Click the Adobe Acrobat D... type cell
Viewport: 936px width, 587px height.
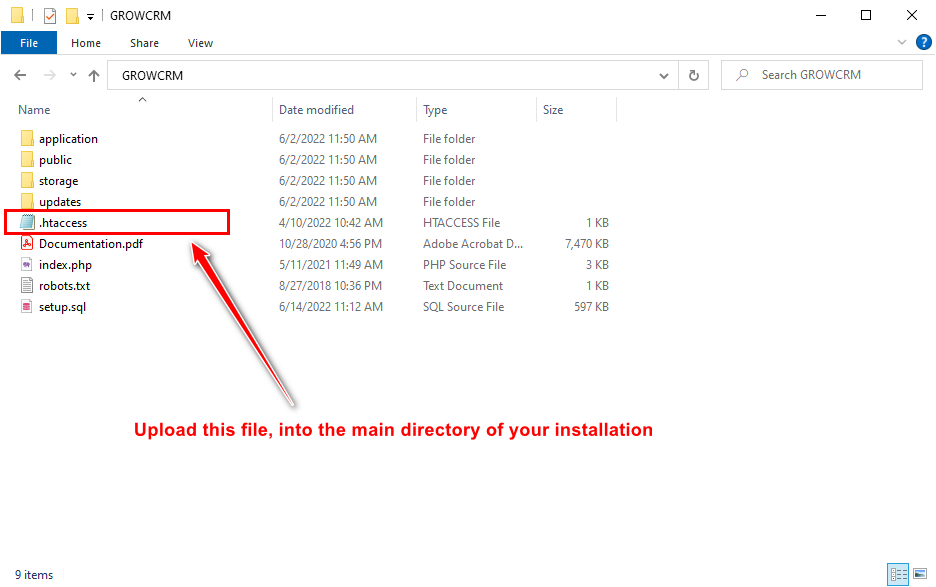(x=473, y=244)
